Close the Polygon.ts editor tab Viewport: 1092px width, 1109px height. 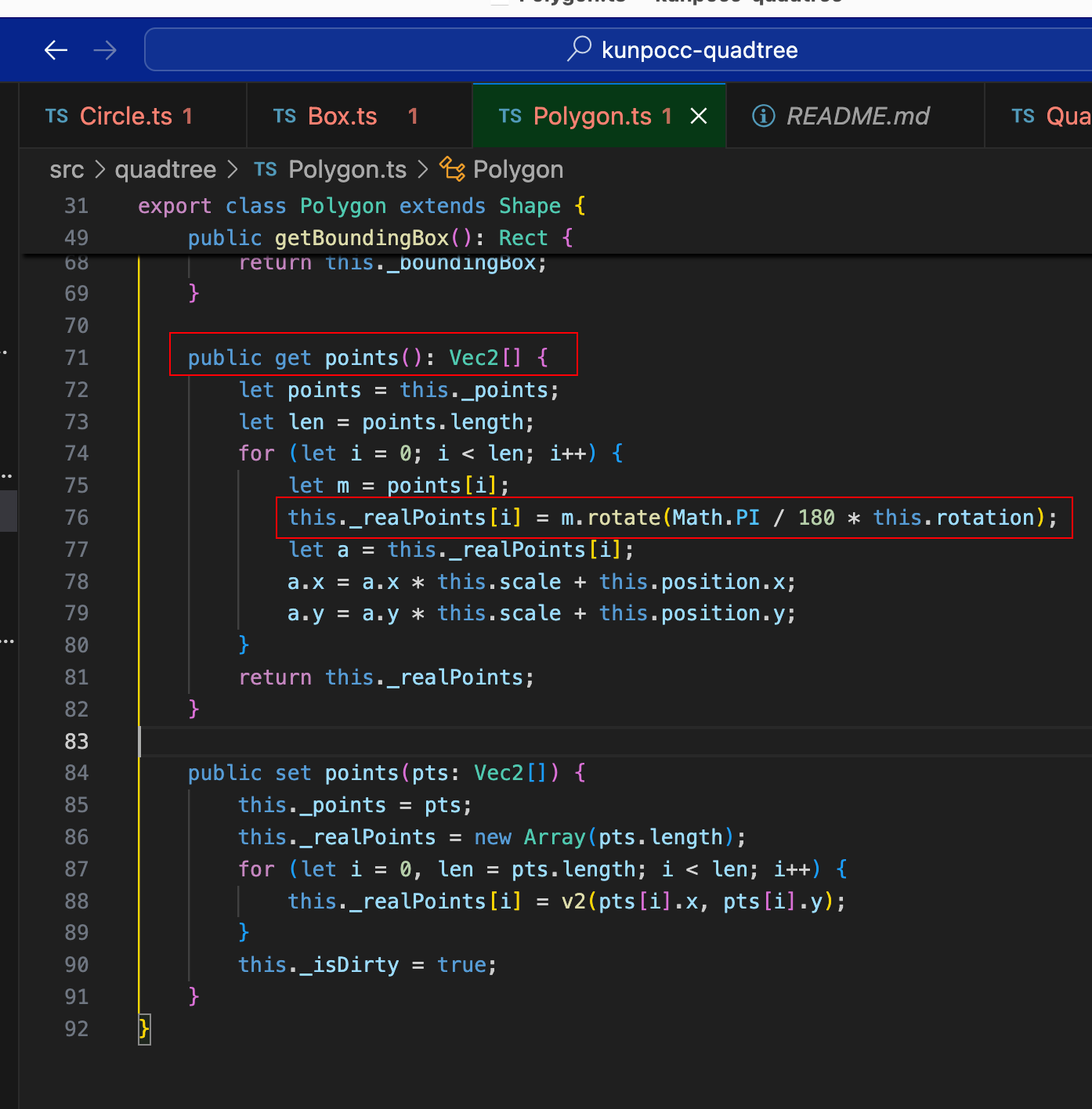click(x=699, y=116)
